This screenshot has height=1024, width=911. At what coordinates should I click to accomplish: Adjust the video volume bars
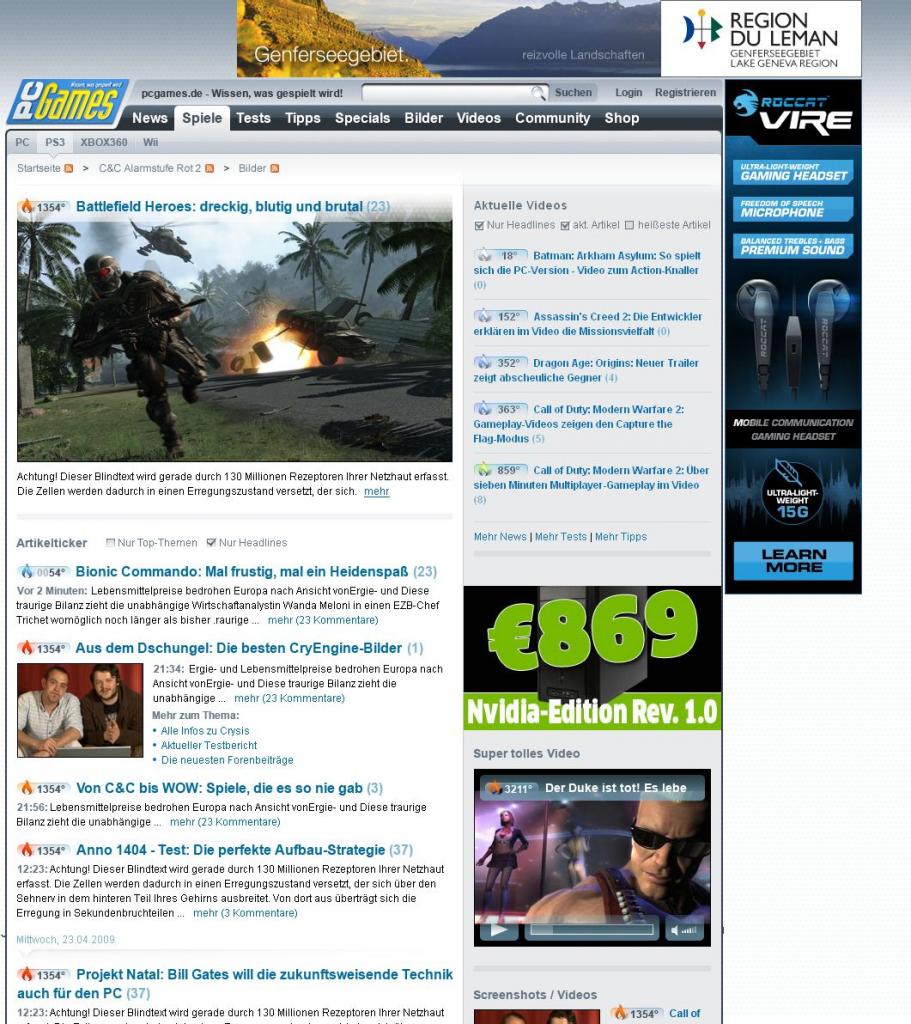689,931
